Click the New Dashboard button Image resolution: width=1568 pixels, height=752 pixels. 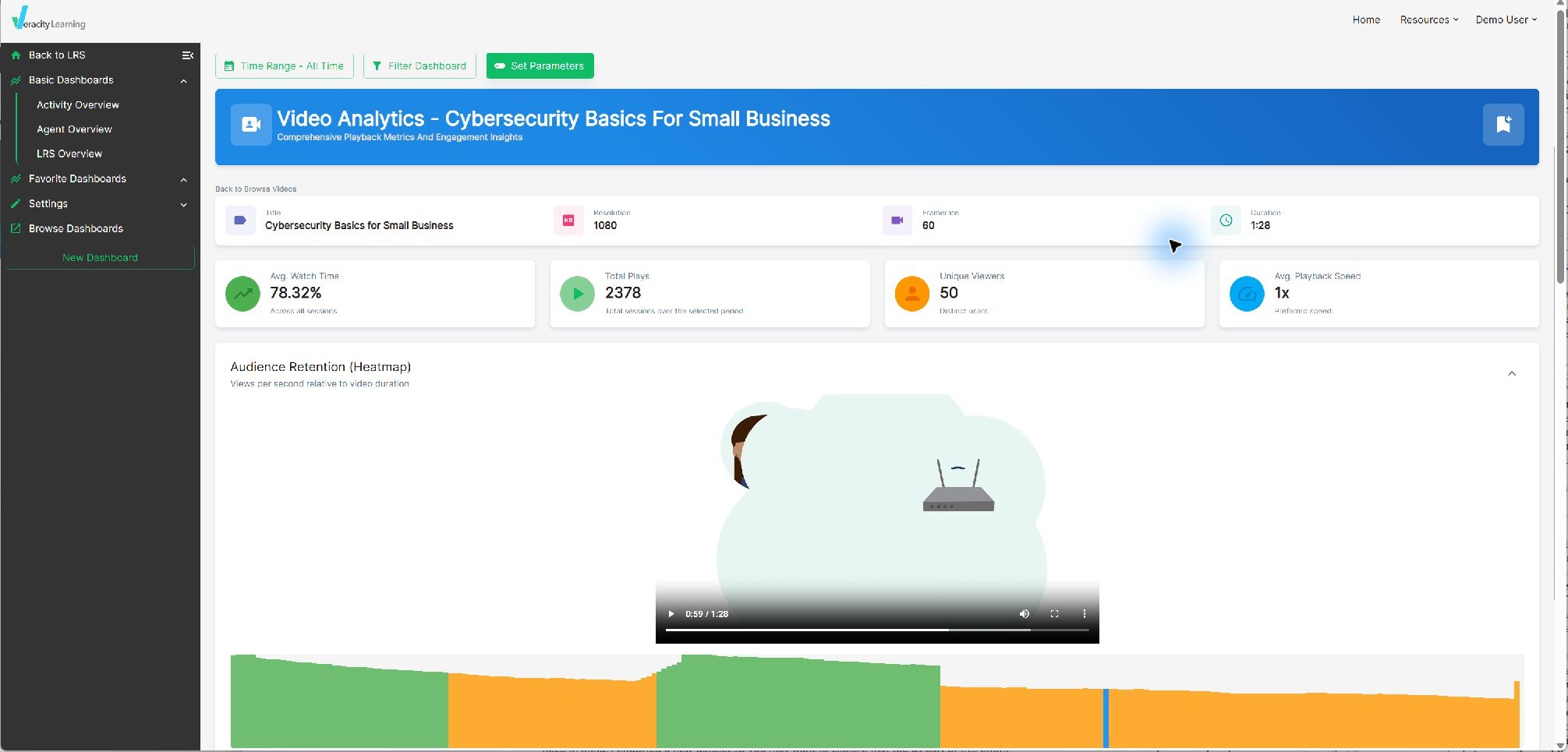point(100,258)
